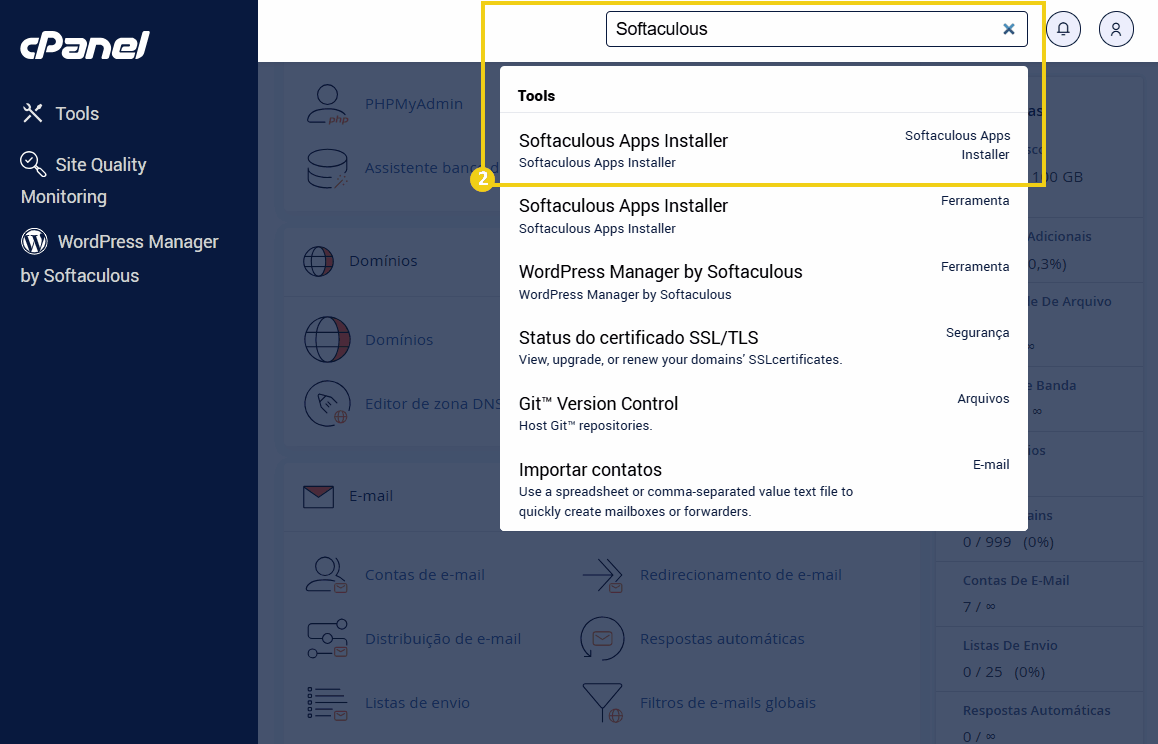The image size is (1158, 744).
Task: Click the Contas de e-mail icon
Action: click(x=327, y=575)
